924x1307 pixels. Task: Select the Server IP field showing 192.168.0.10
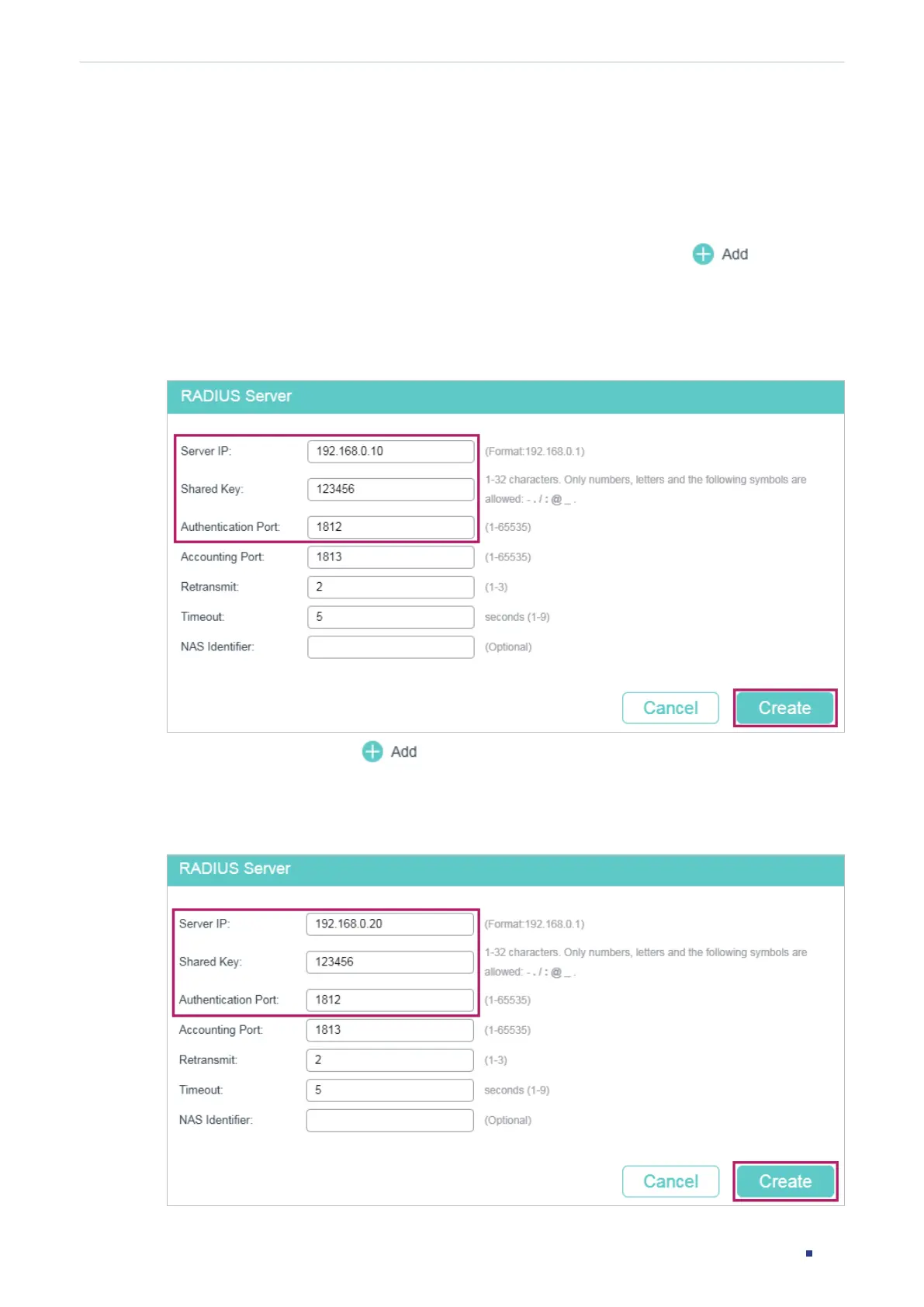click(390, 452)
